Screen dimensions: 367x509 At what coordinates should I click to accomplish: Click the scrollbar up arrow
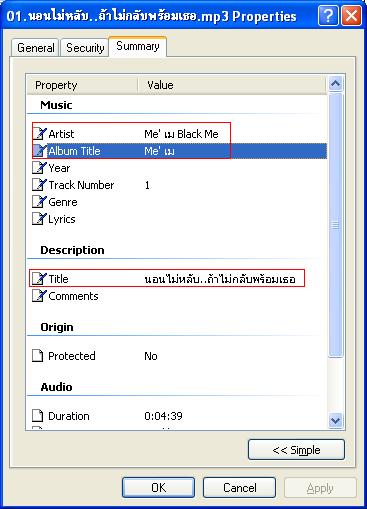point(335,83)
